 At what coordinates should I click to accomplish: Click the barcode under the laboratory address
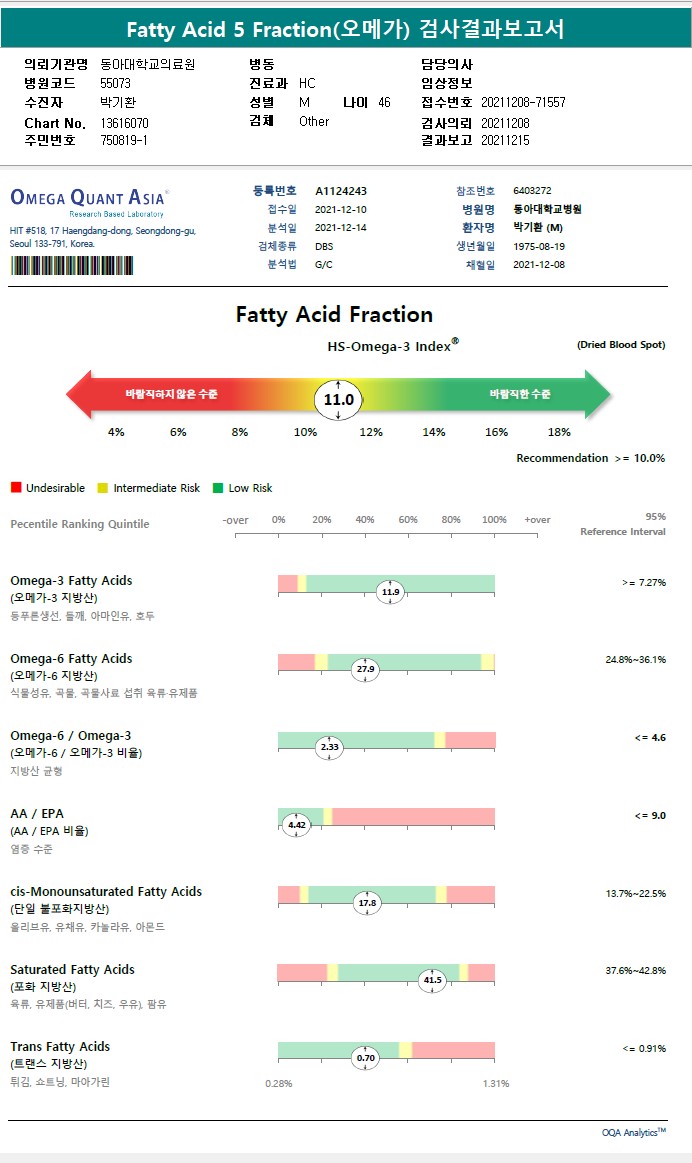click(x=71, y=265)
